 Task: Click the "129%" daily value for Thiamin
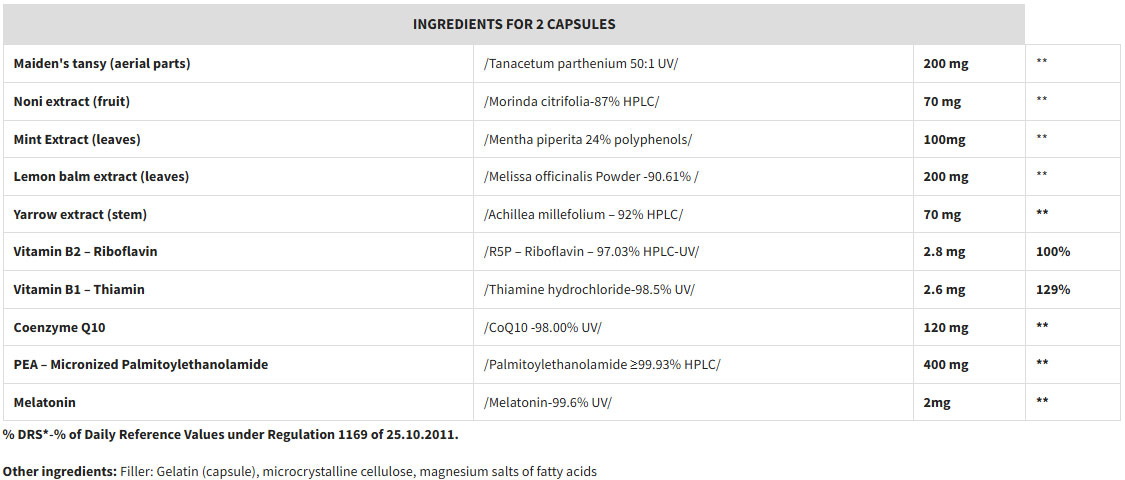coord(1053,289)
